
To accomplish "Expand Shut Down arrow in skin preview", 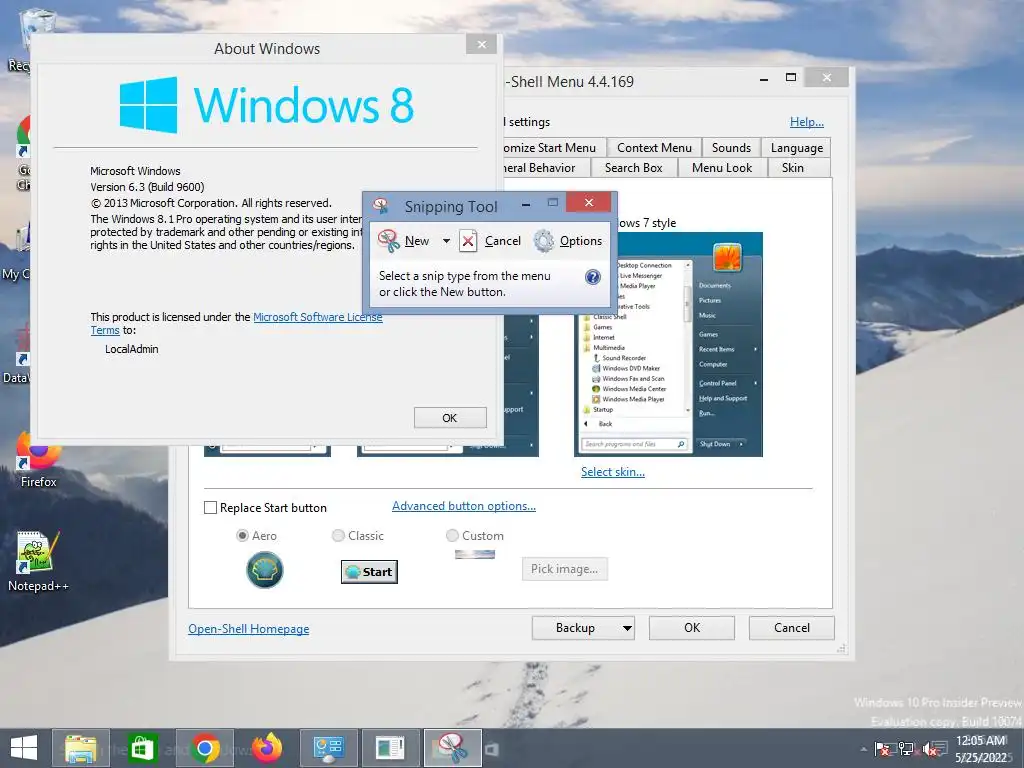I will [x=741, y=444].
